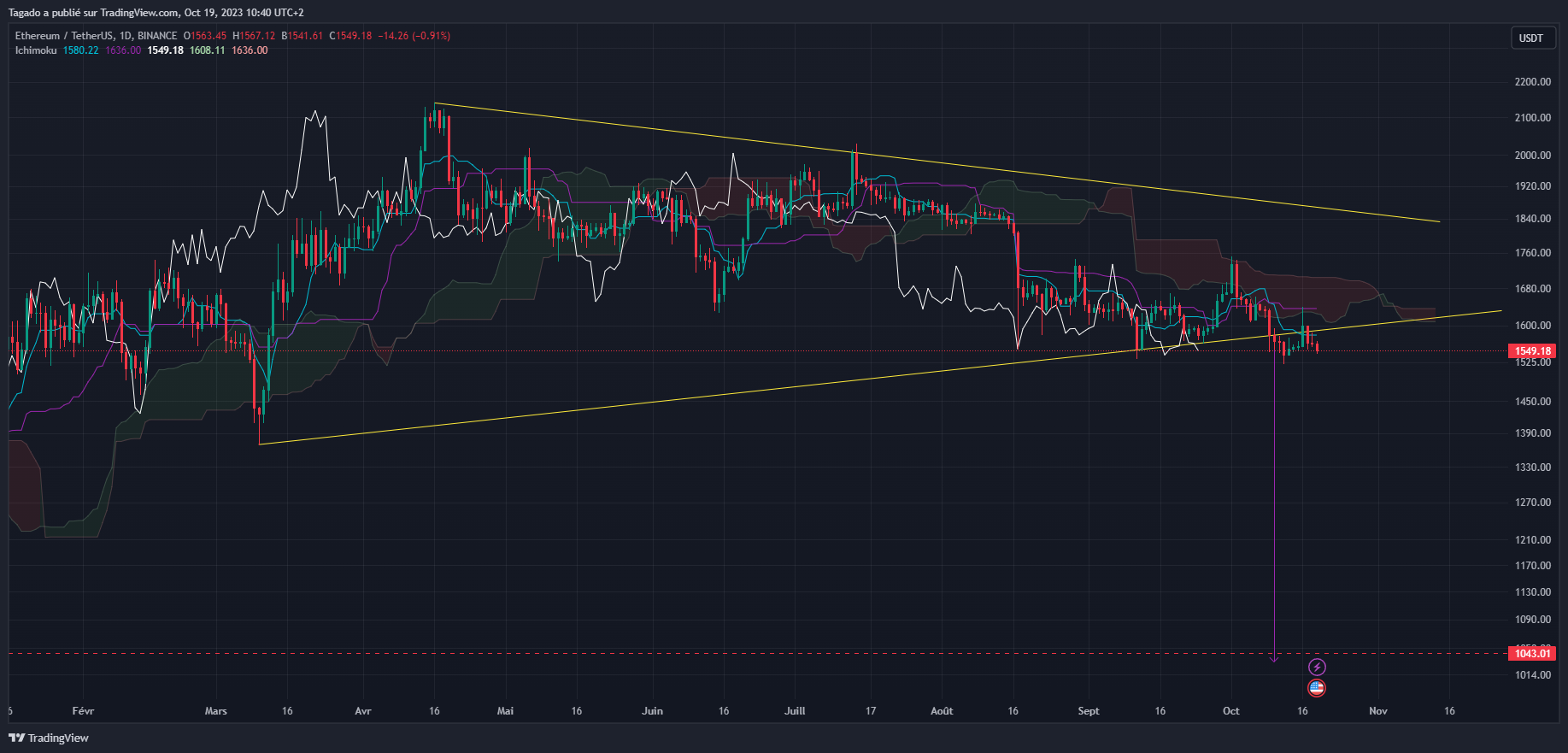Click the Oct label on time axis

point(1231,711)
